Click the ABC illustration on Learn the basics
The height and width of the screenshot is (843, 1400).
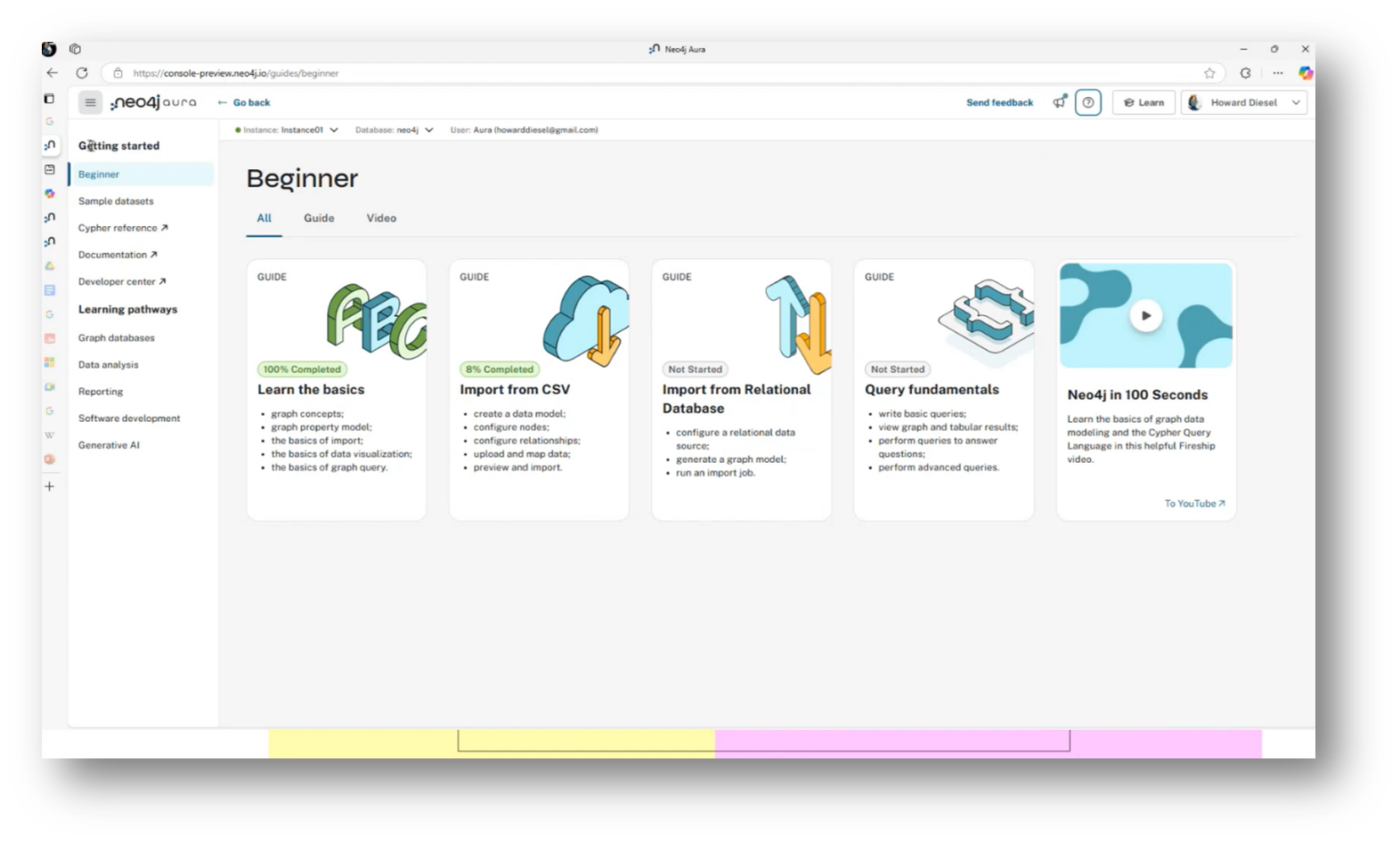377,320
